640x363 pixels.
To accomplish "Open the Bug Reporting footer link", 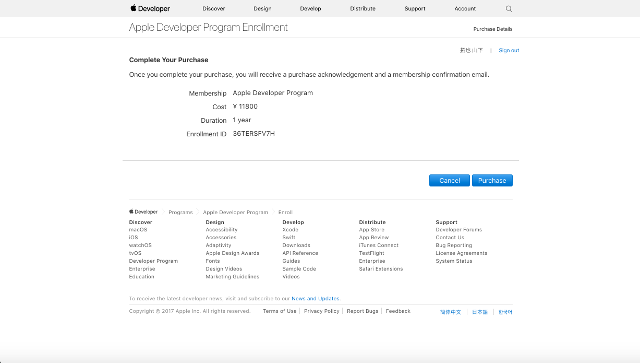I will [x=454, y=245].
